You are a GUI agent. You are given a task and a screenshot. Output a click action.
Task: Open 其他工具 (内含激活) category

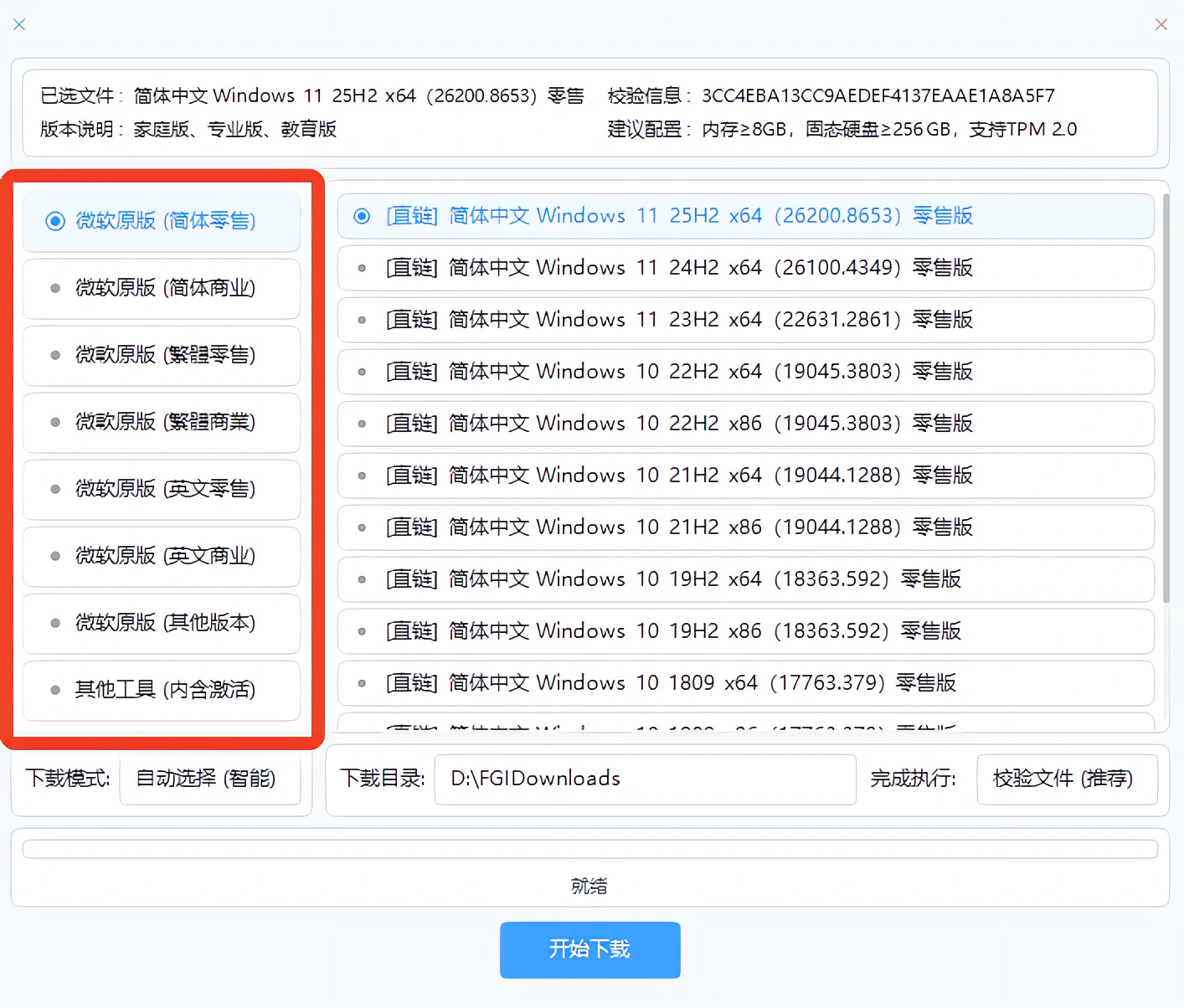tap(162, 691)
